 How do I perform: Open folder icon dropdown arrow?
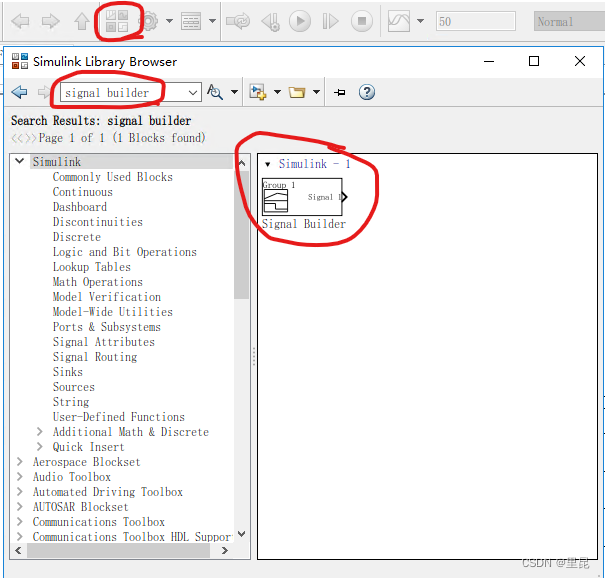tap(316, 92)
